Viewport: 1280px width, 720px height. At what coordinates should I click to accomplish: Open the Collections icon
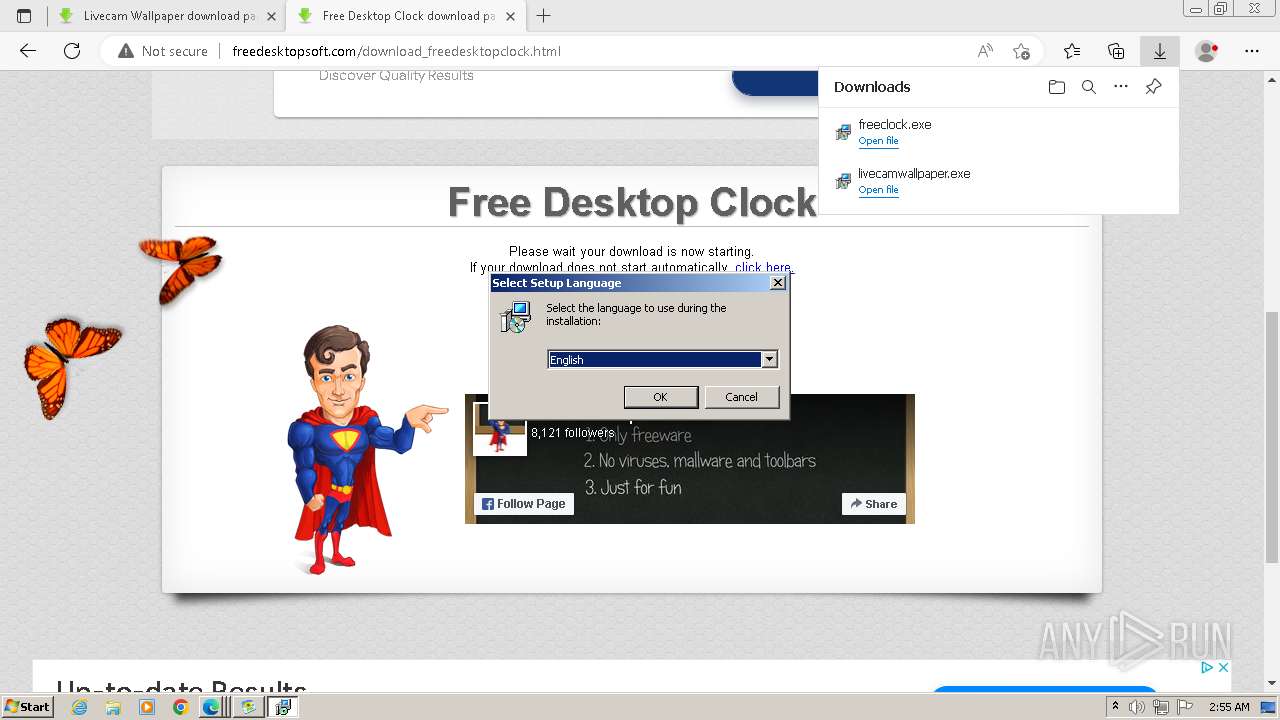pyautogui.click(x=1116, y=51)
